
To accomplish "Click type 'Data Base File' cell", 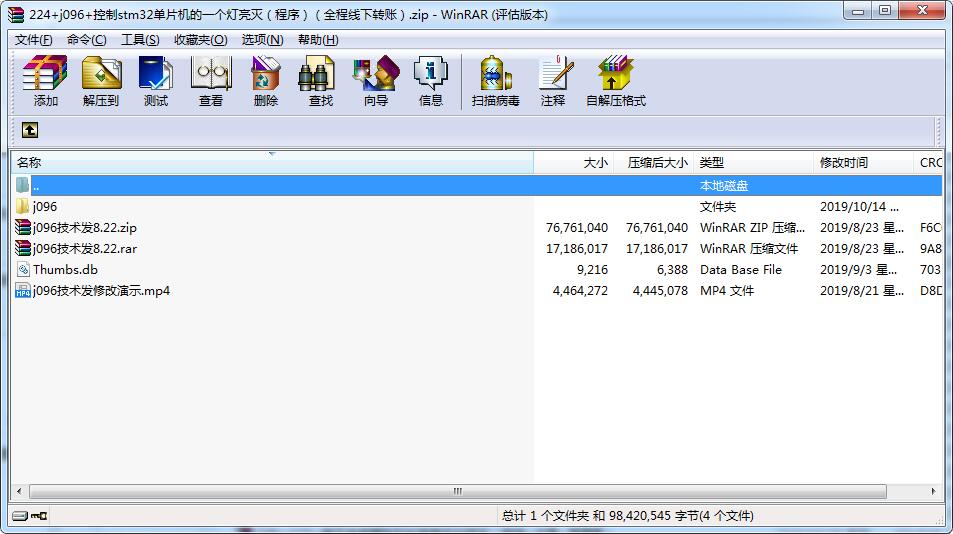I will click(x=741, y=270).
